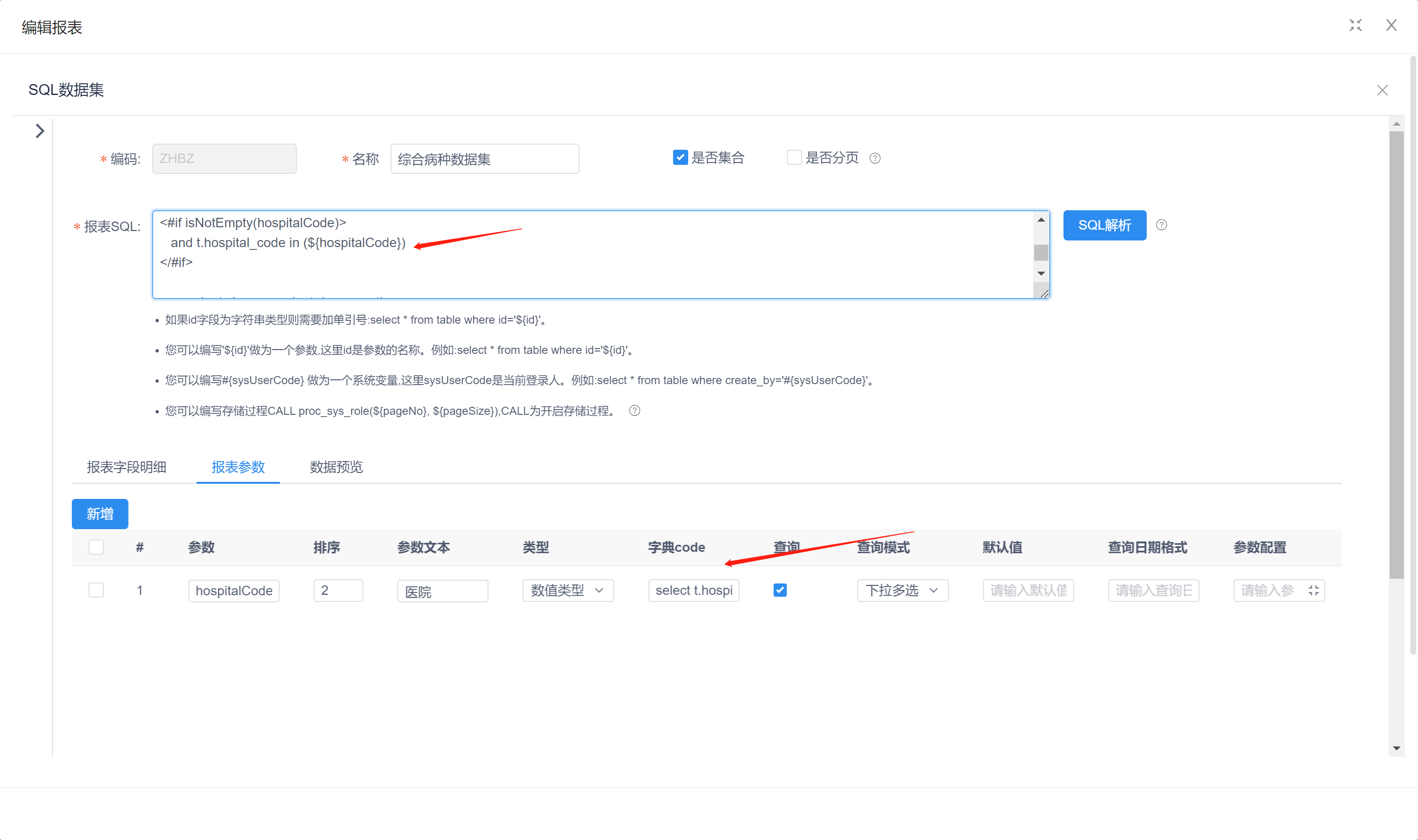Click the 默认值 input field
Image resolution: width=1418 pixels, height=840 pixels.
(x=1029, y=591)
